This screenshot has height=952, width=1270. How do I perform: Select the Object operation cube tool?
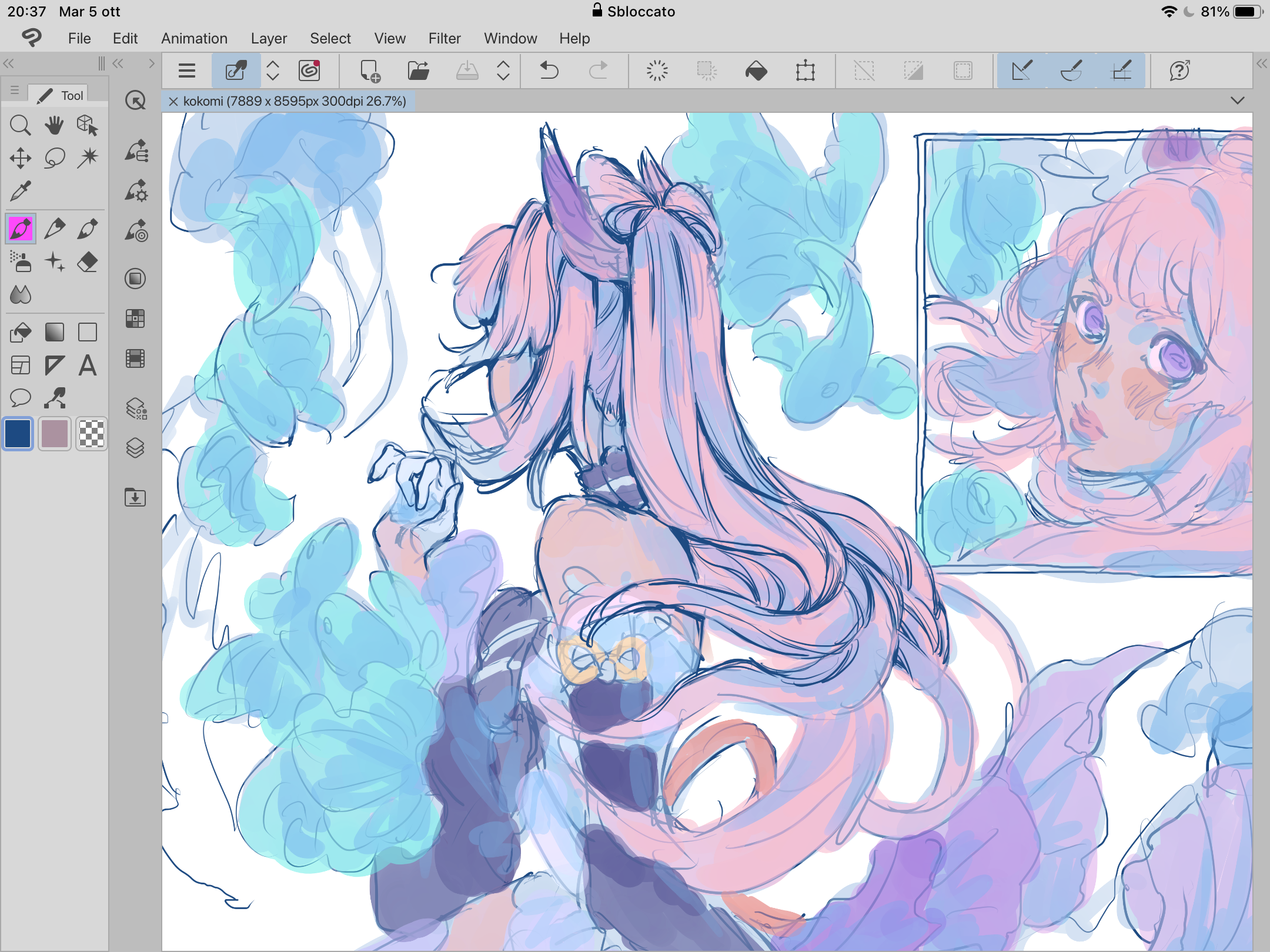coord(88,125)
